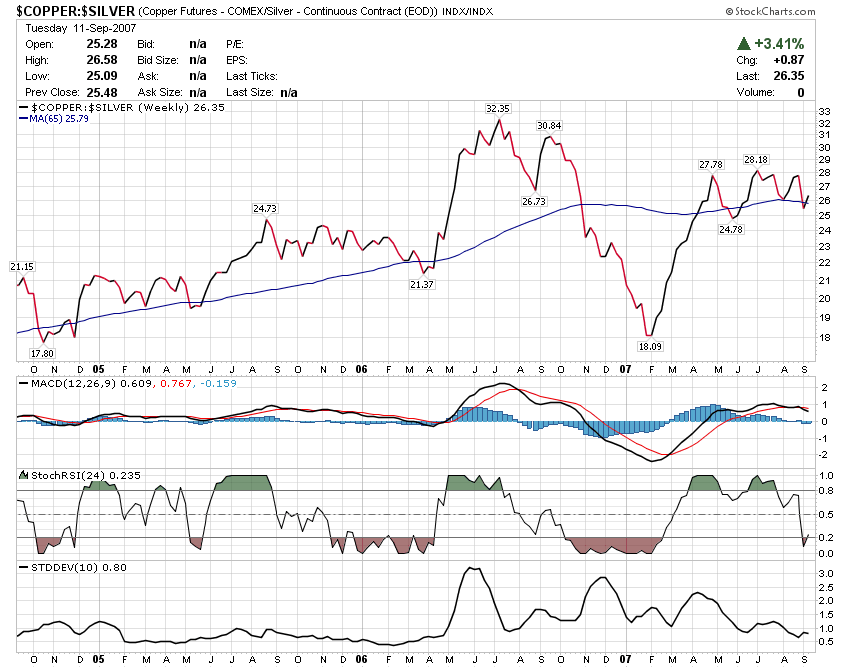Click the 21.37 trough price annotation
The width and height of the screenshot is (850, 668).
coord(422,284)
